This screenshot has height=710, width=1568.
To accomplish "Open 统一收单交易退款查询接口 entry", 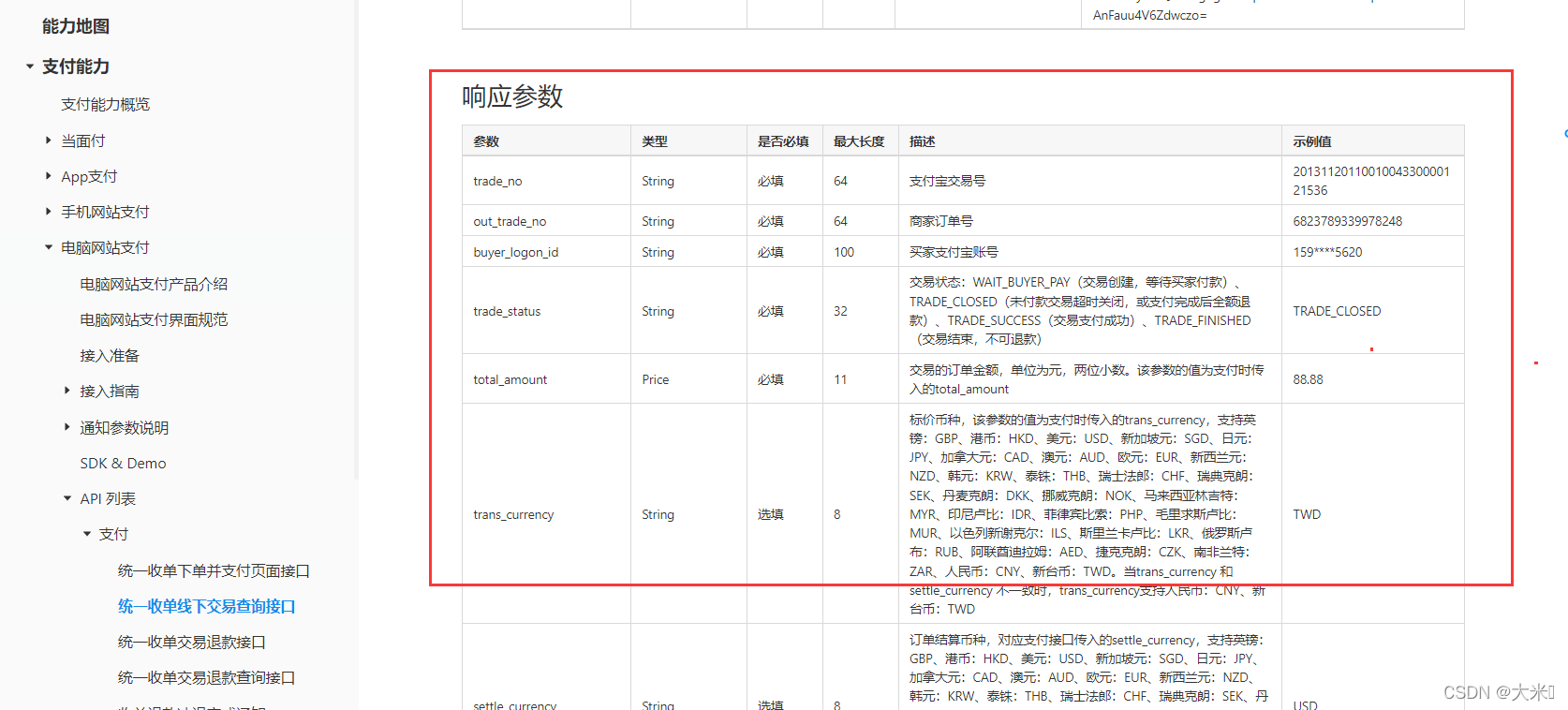I will (207, 677).
